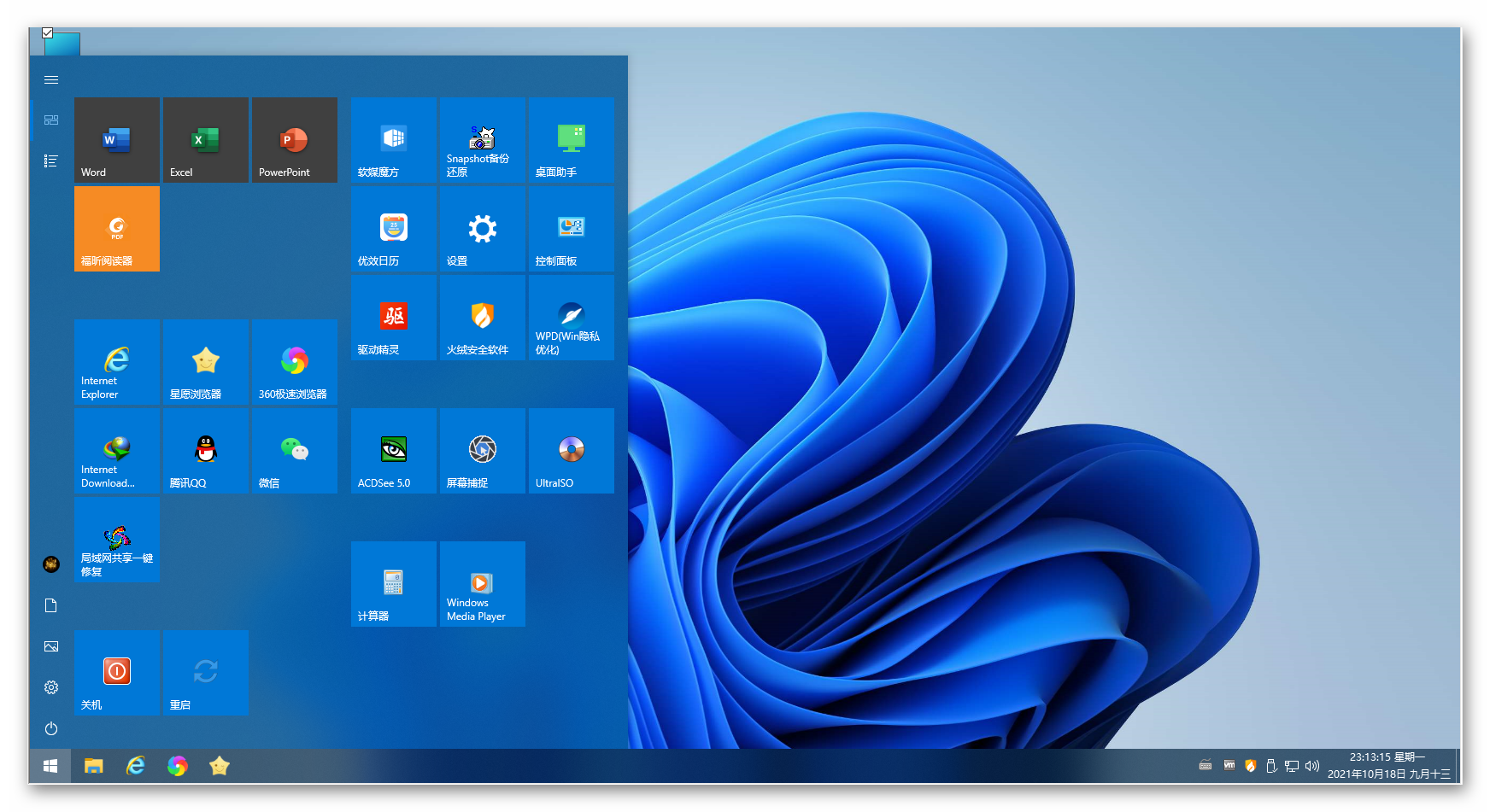The height and width of the screenshot is (812, 1490).
Task: Open the Word tile
Action: pyautogui.click(x=117, y=140)
